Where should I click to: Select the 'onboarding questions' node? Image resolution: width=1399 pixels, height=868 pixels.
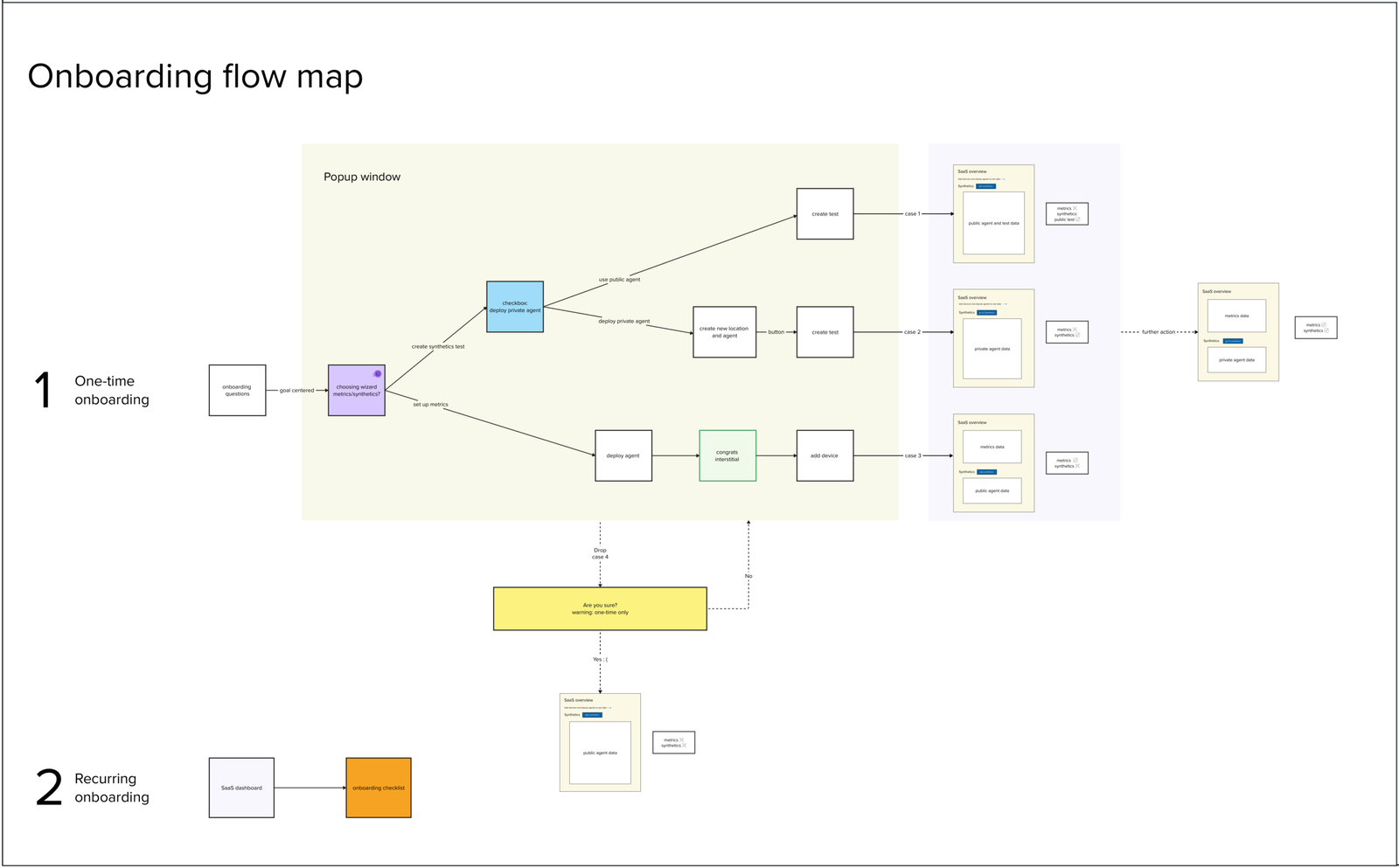(237, 390)
